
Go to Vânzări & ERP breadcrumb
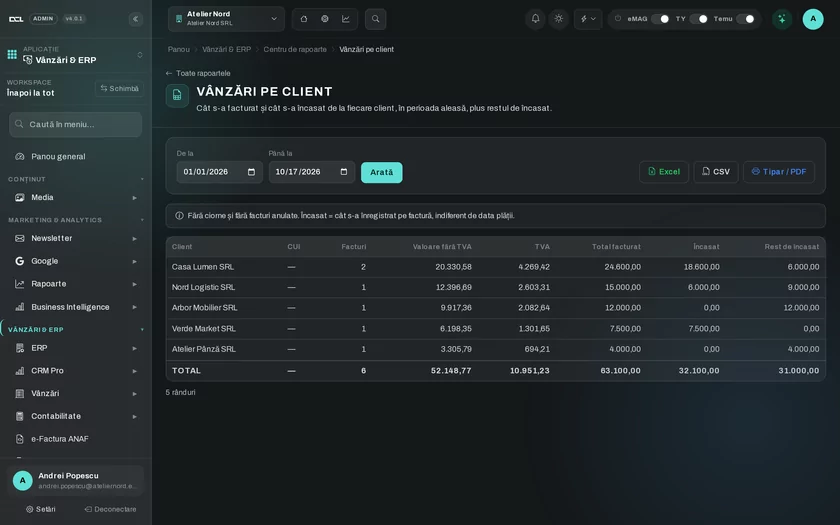(x=226, y=49)
